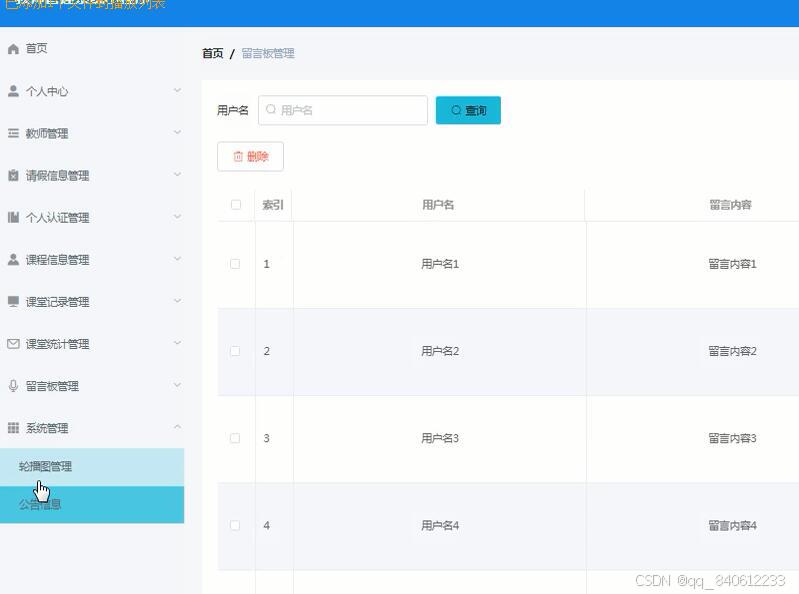Viewport: 799px width, 594px height.
Task: Select the 教师管理 sidebar label
Action: coord(47,133)
